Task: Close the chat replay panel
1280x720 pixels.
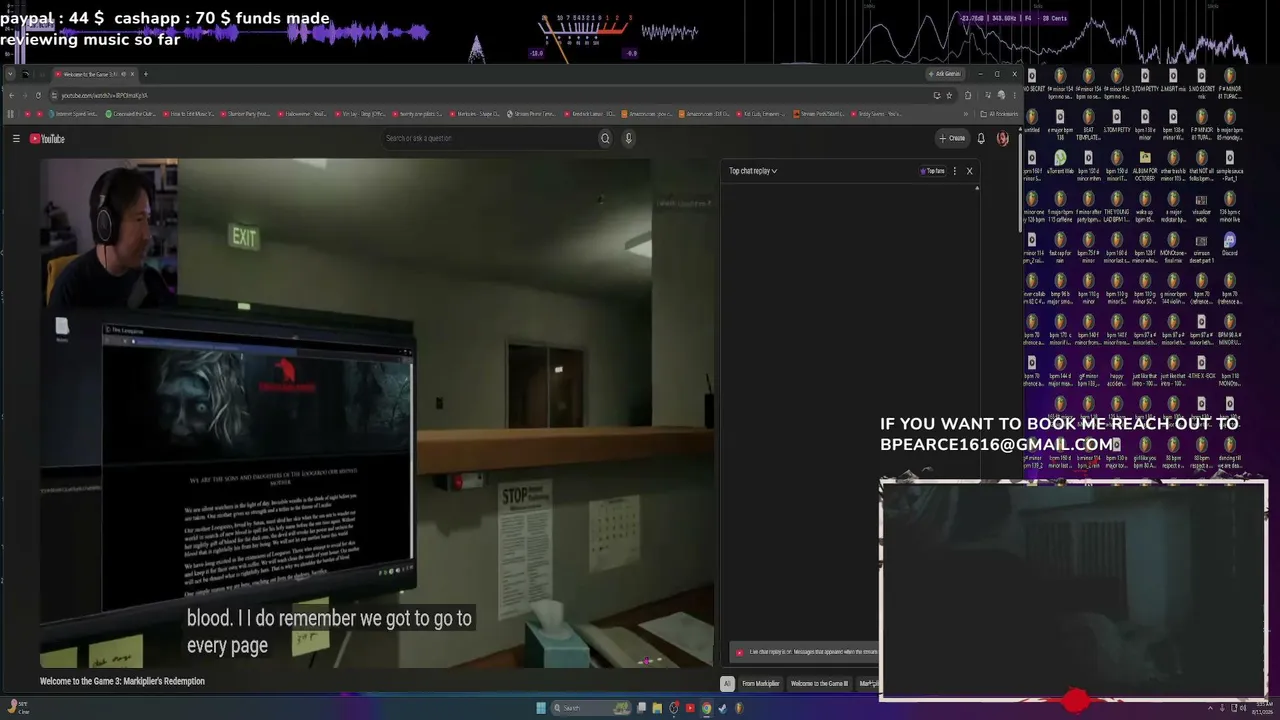Action: pyautogui.click(x=969, y=171)
